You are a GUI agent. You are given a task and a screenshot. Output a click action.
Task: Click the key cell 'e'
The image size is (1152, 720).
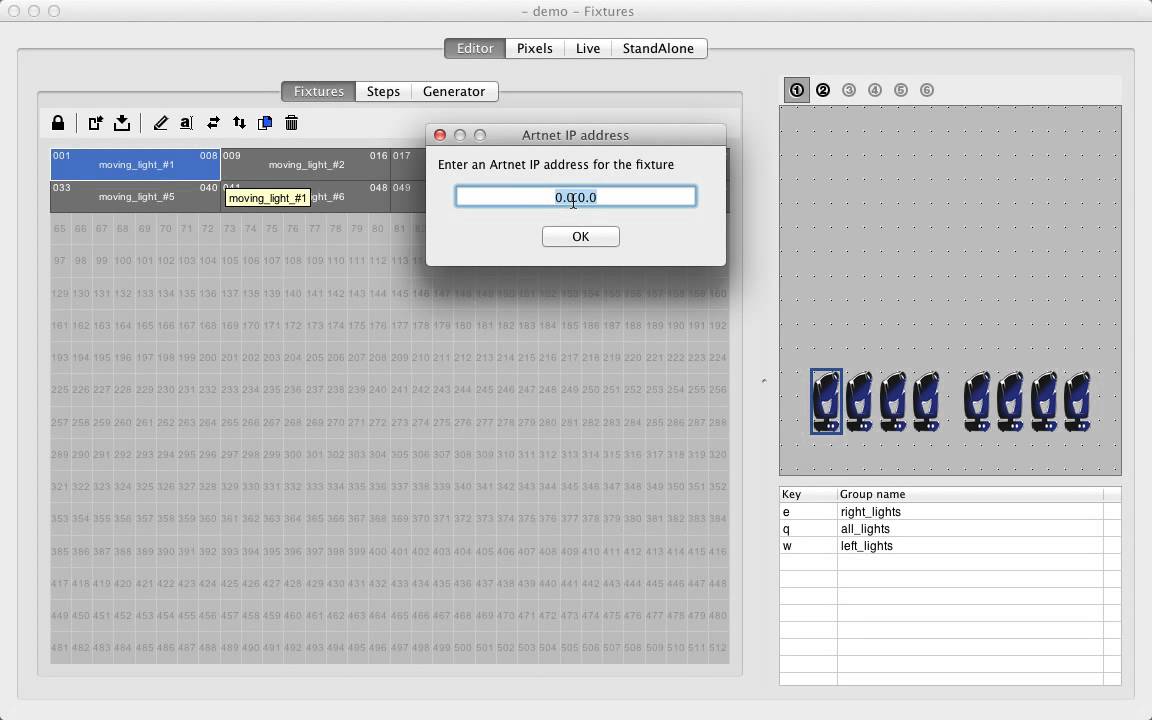808,511
